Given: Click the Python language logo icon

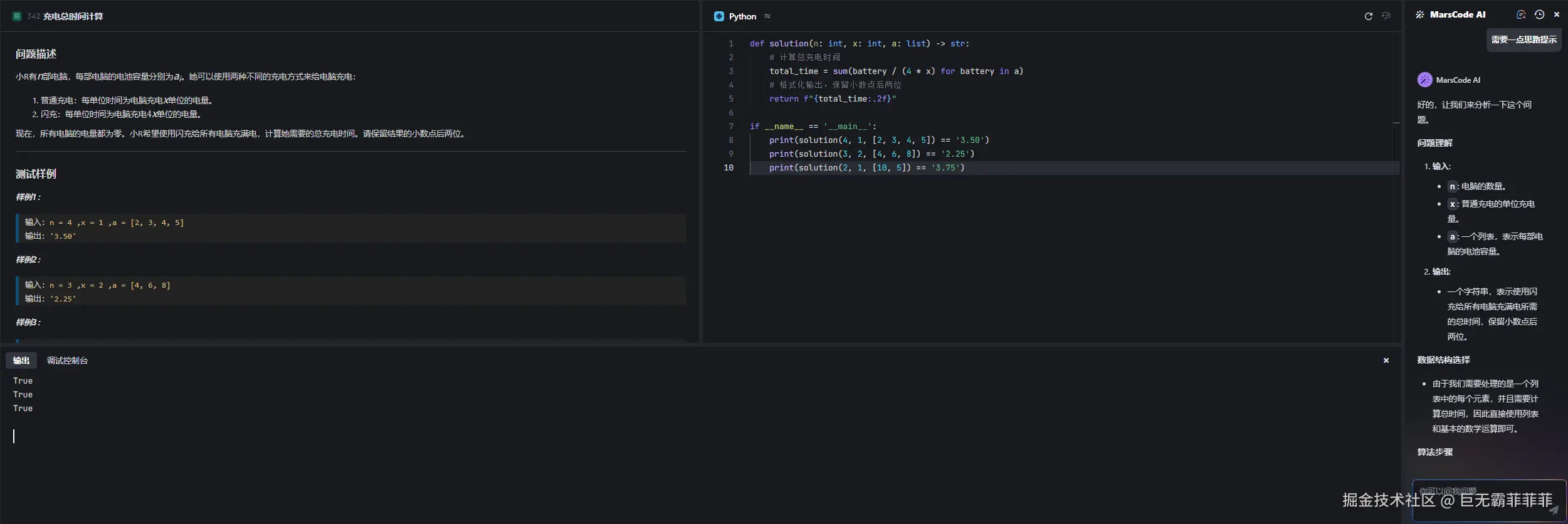Looking at the screenshot, I should [x=719, y=16].
